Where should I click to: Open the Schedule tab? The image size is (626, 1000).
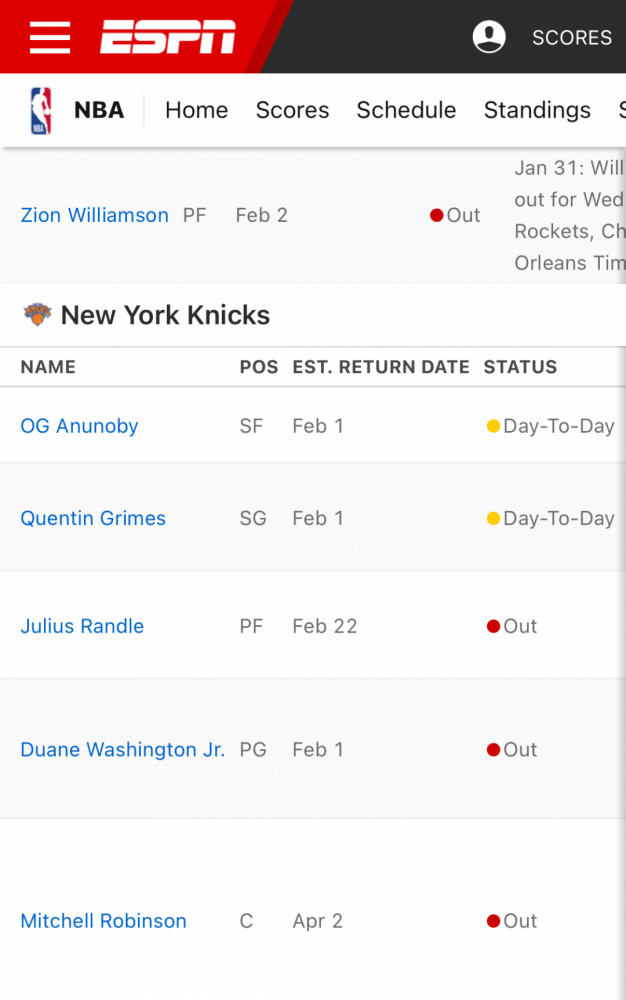click(x=406, y=110)
